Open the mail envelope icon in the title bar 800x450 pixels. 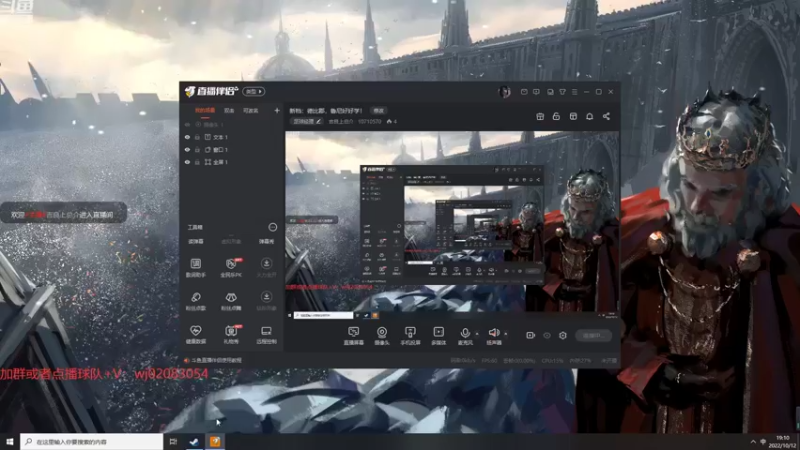point(524,92)
